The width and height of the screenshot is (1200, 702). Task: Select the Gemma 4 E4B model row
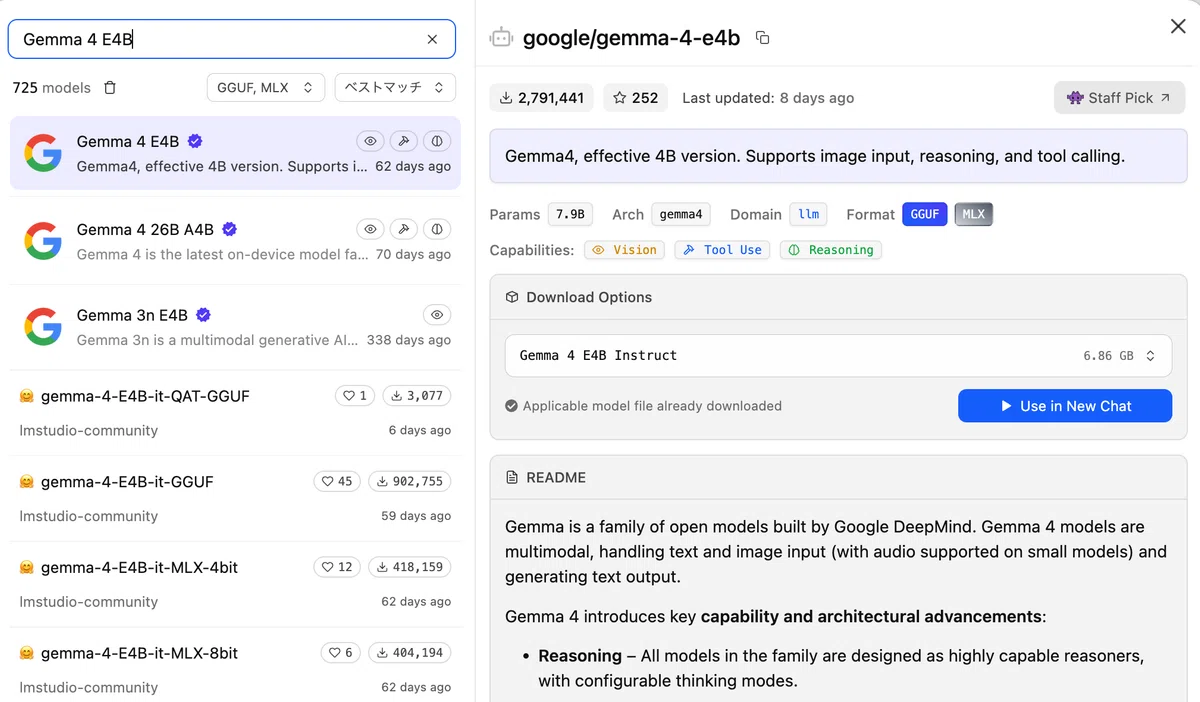(235, 153)
